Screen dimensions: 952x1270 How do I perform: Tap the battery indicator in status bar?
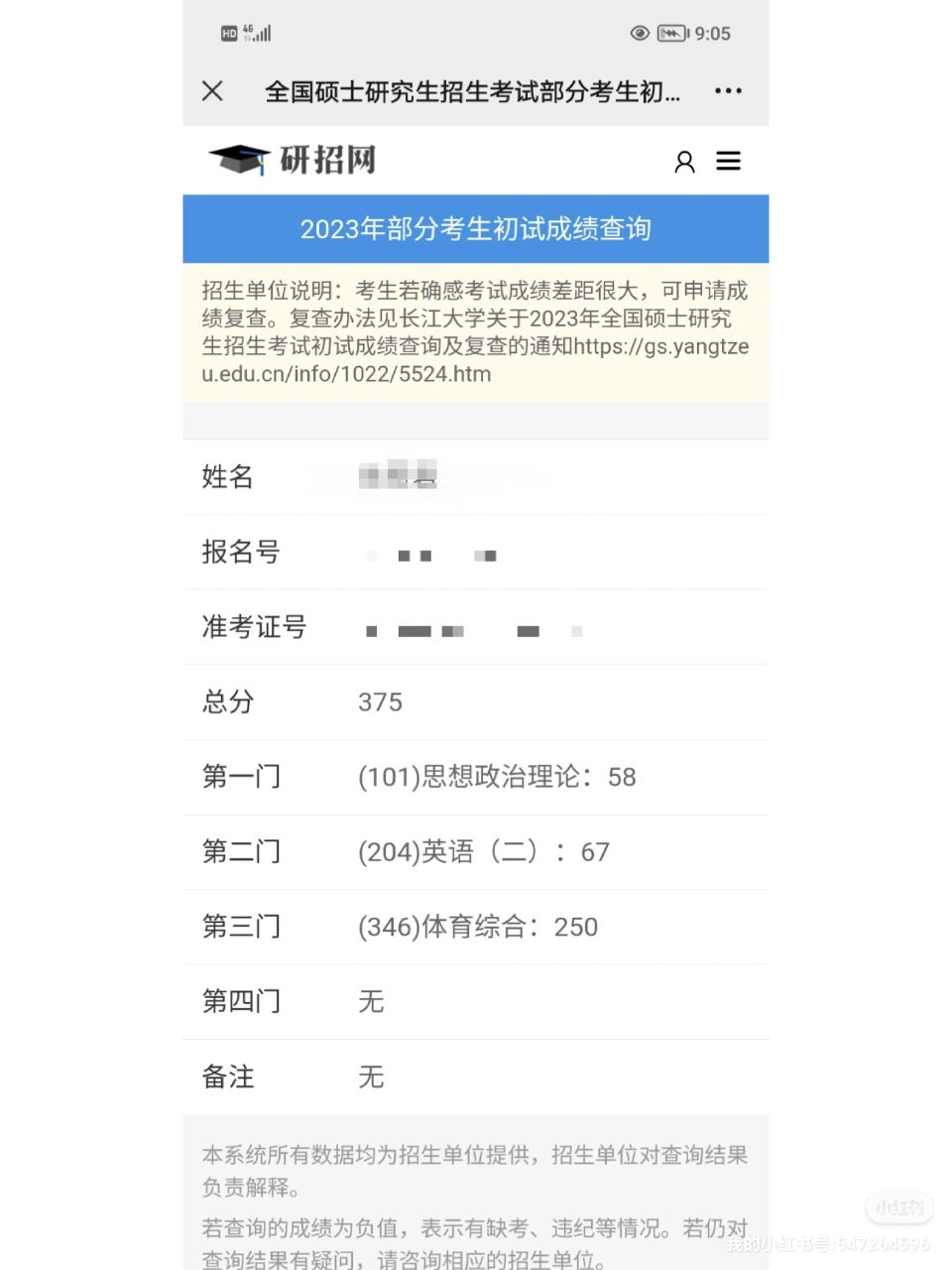tap(672, 34)
